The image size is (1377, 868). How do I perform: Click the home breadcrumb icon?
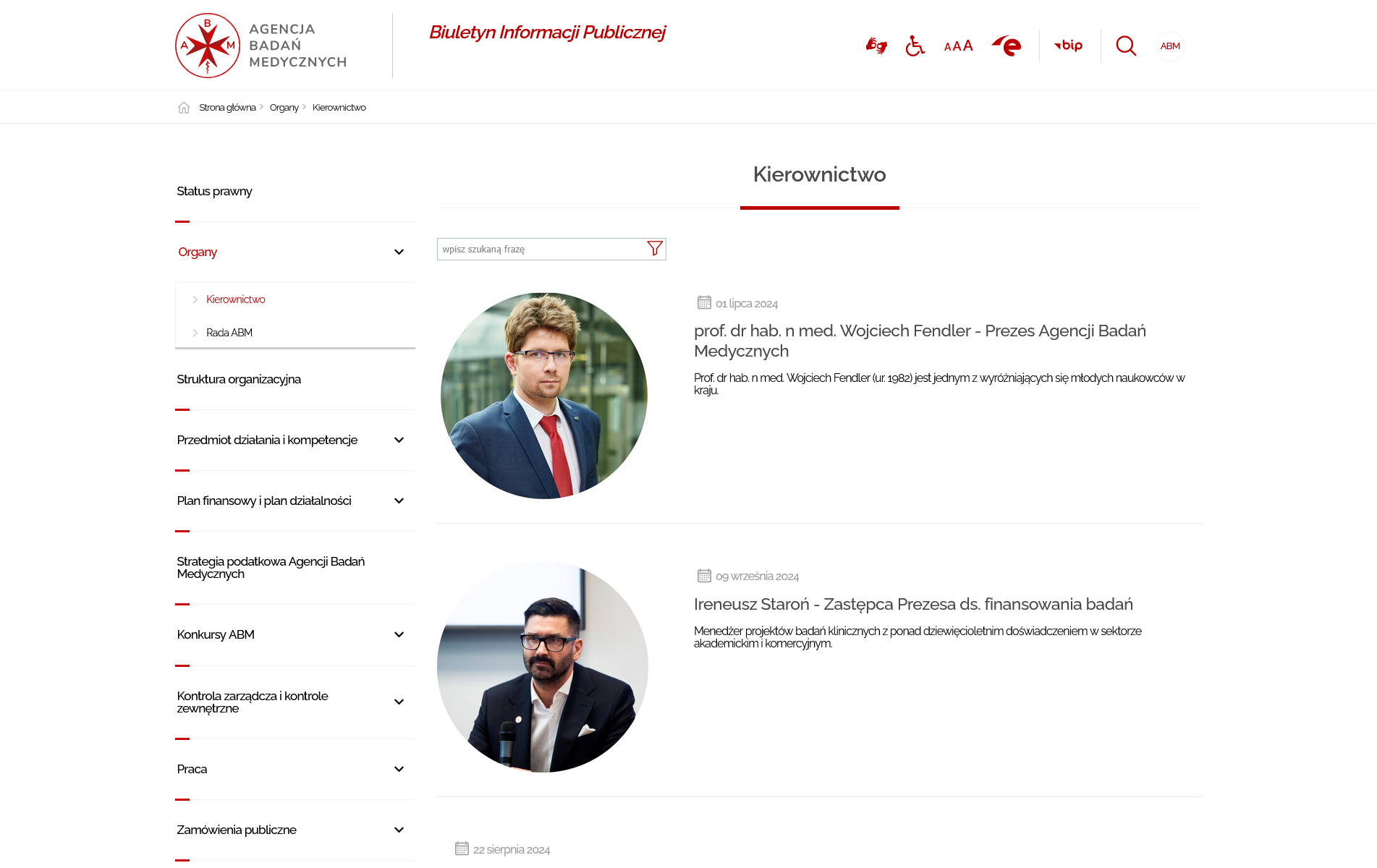click(184, 108)
